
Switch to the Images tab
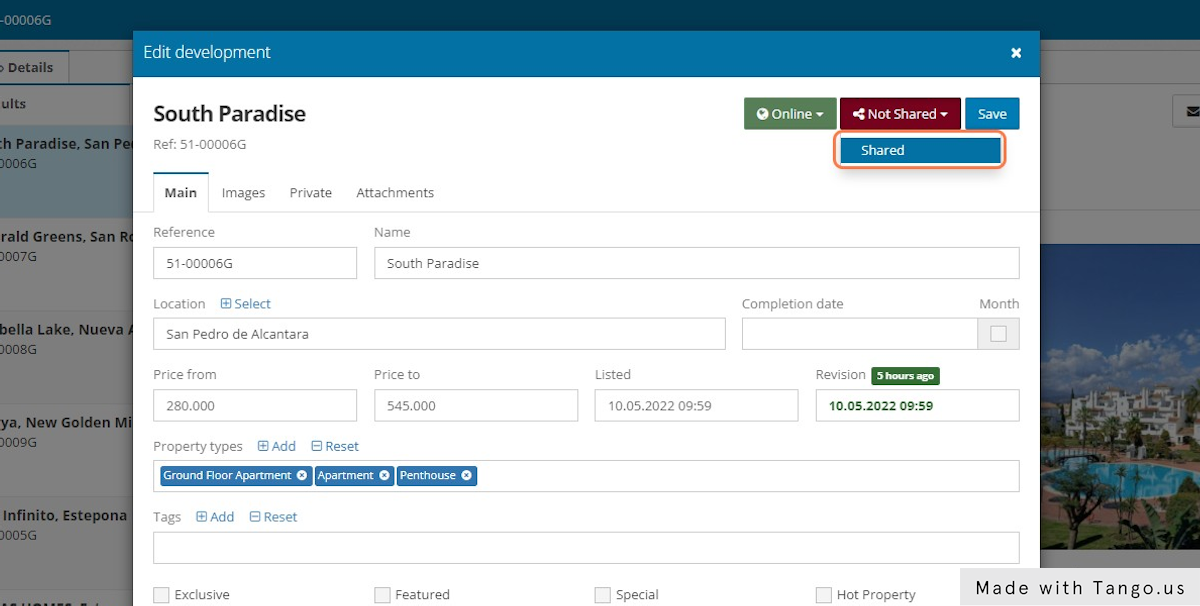[x=243, y=193]
